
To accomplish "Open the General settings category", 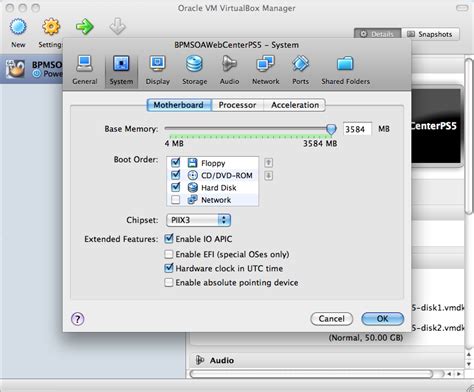I will (85, 70).
